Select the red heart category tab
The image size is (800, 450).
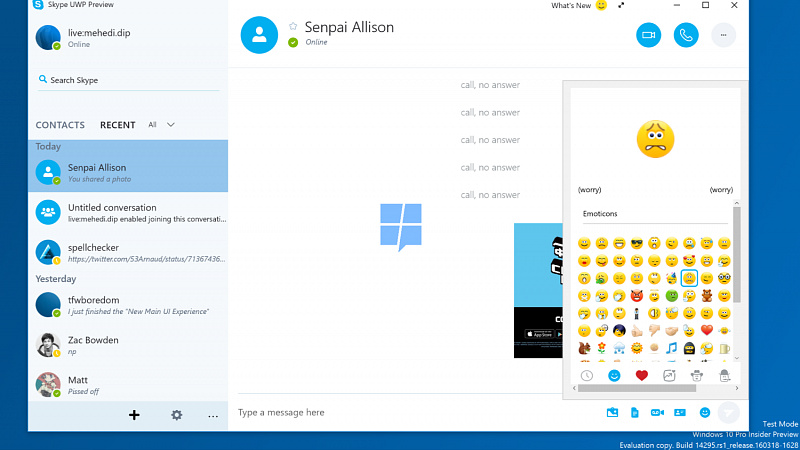point(642,376)
